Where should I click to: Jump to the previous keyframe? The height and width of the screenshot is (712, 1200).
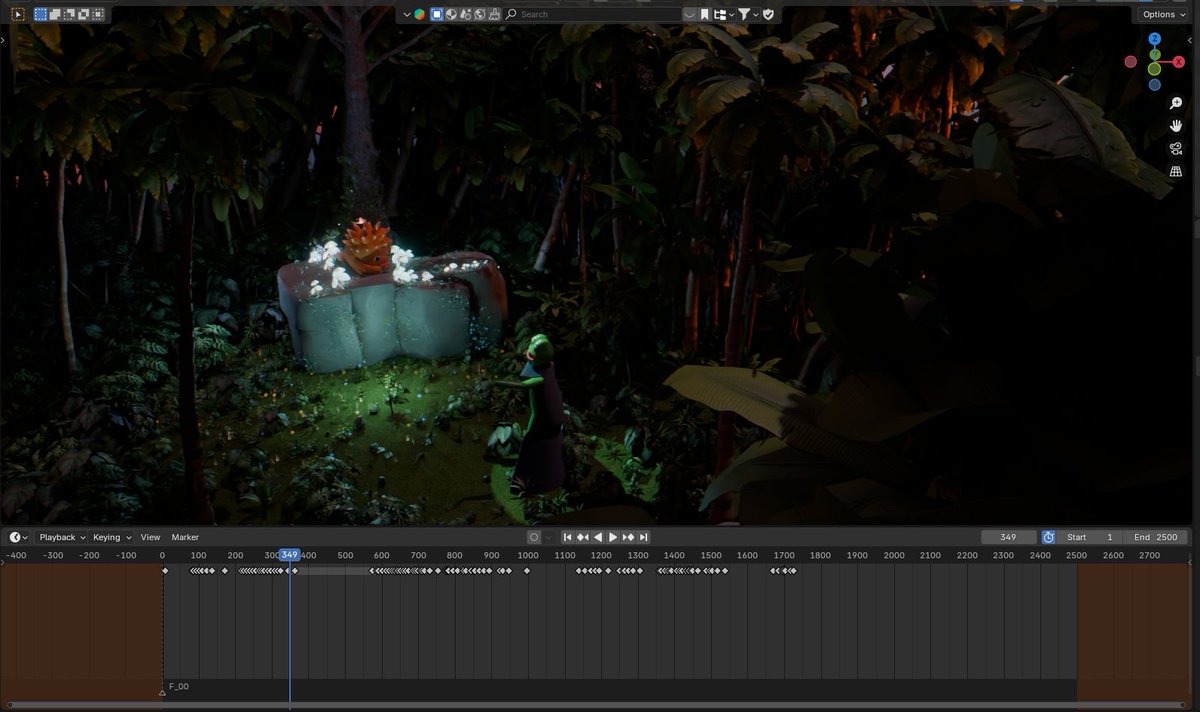pyautogui.click(x=583, y=537)
